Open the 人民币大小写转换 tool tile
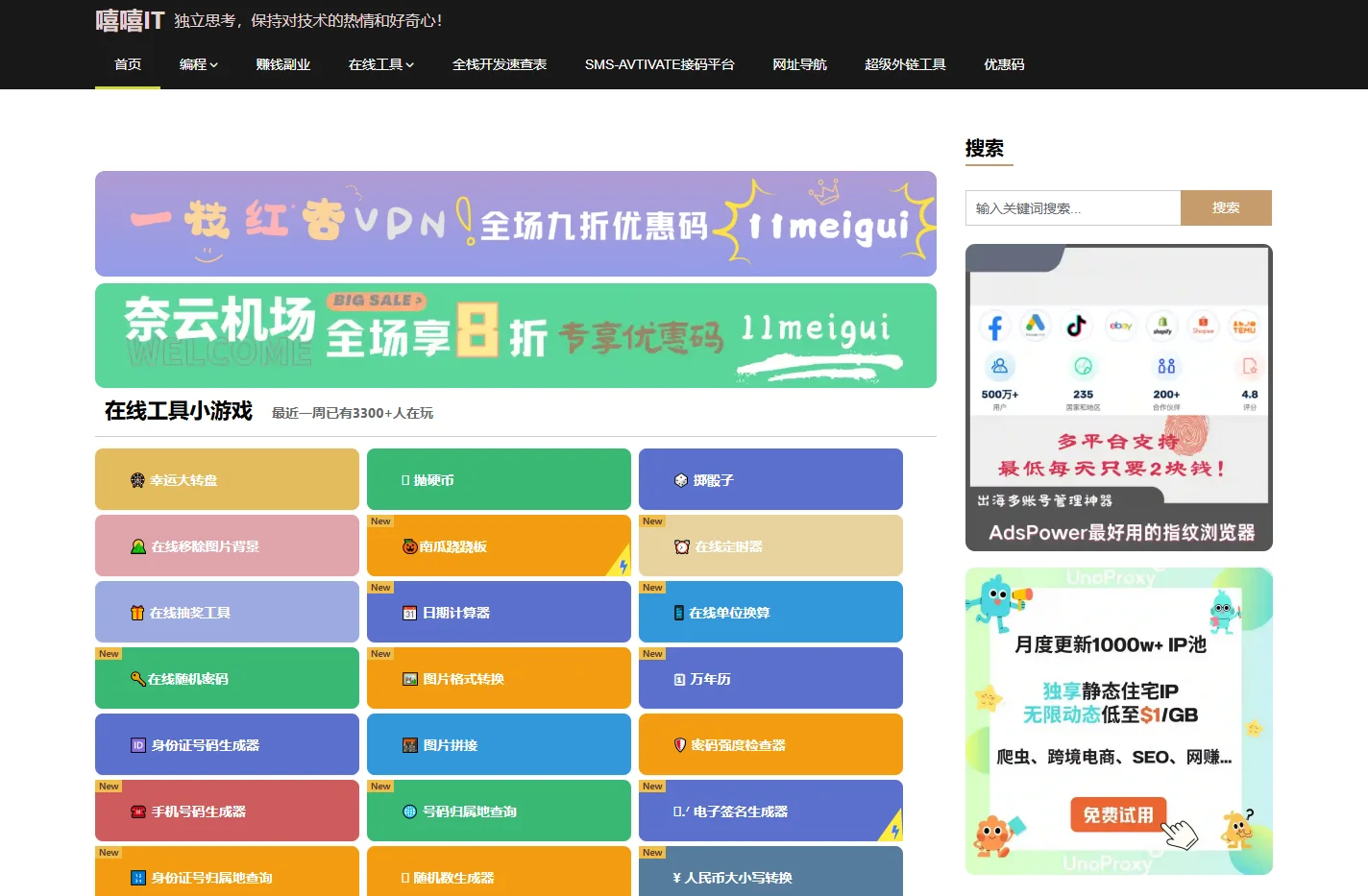The image size is (1368, 896). click(x=770, y=871)
